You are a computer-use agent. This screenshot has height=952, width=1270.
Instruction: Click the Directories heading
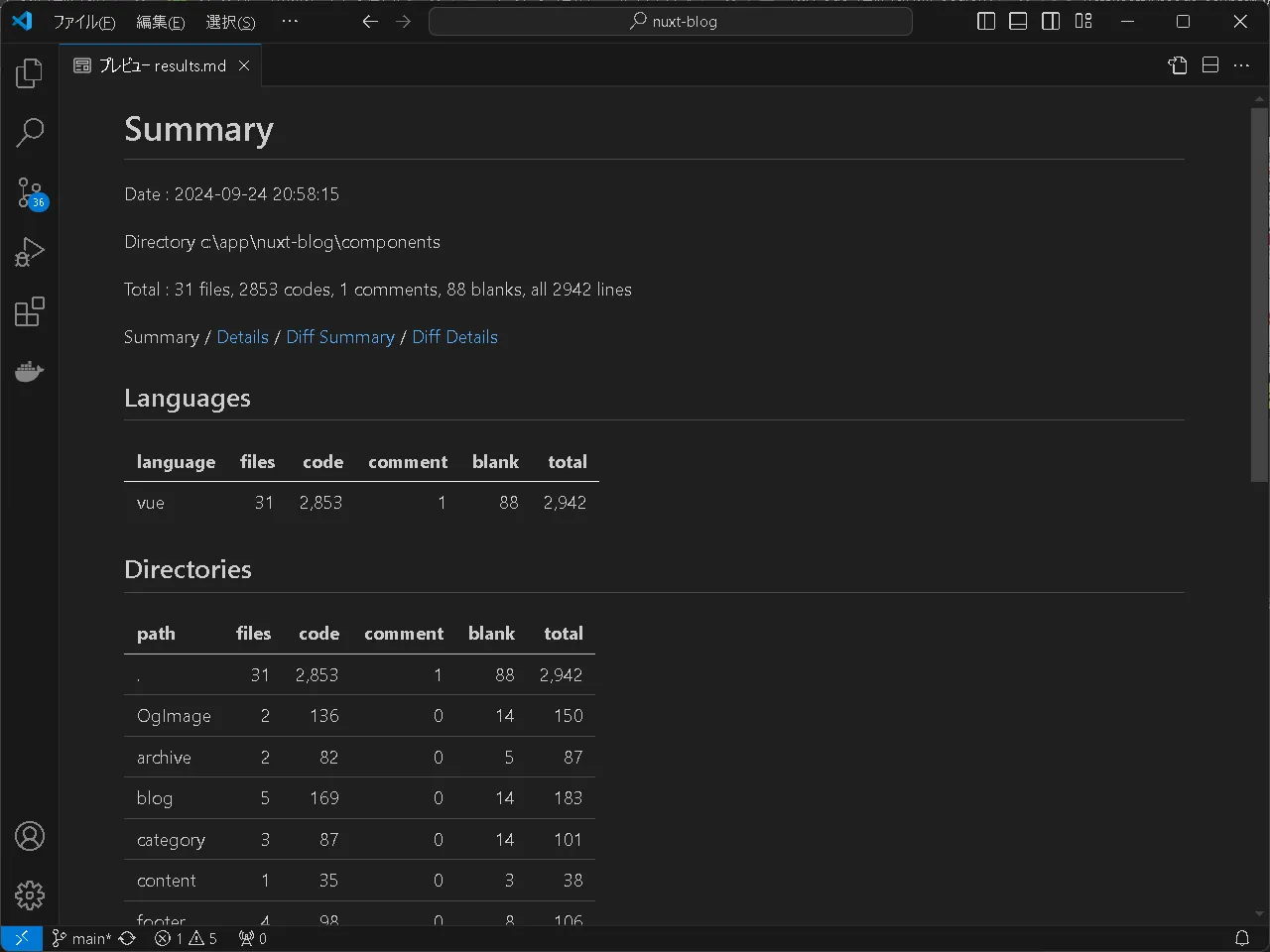pos(188,569)
